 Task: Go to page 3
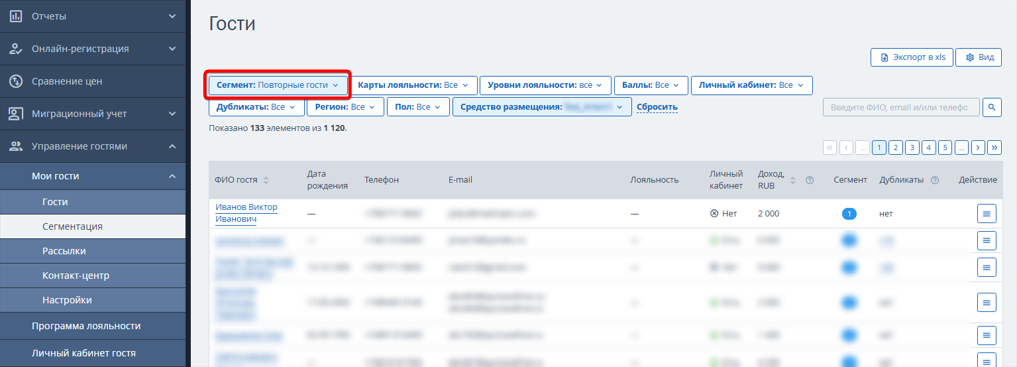click(912, 147)
